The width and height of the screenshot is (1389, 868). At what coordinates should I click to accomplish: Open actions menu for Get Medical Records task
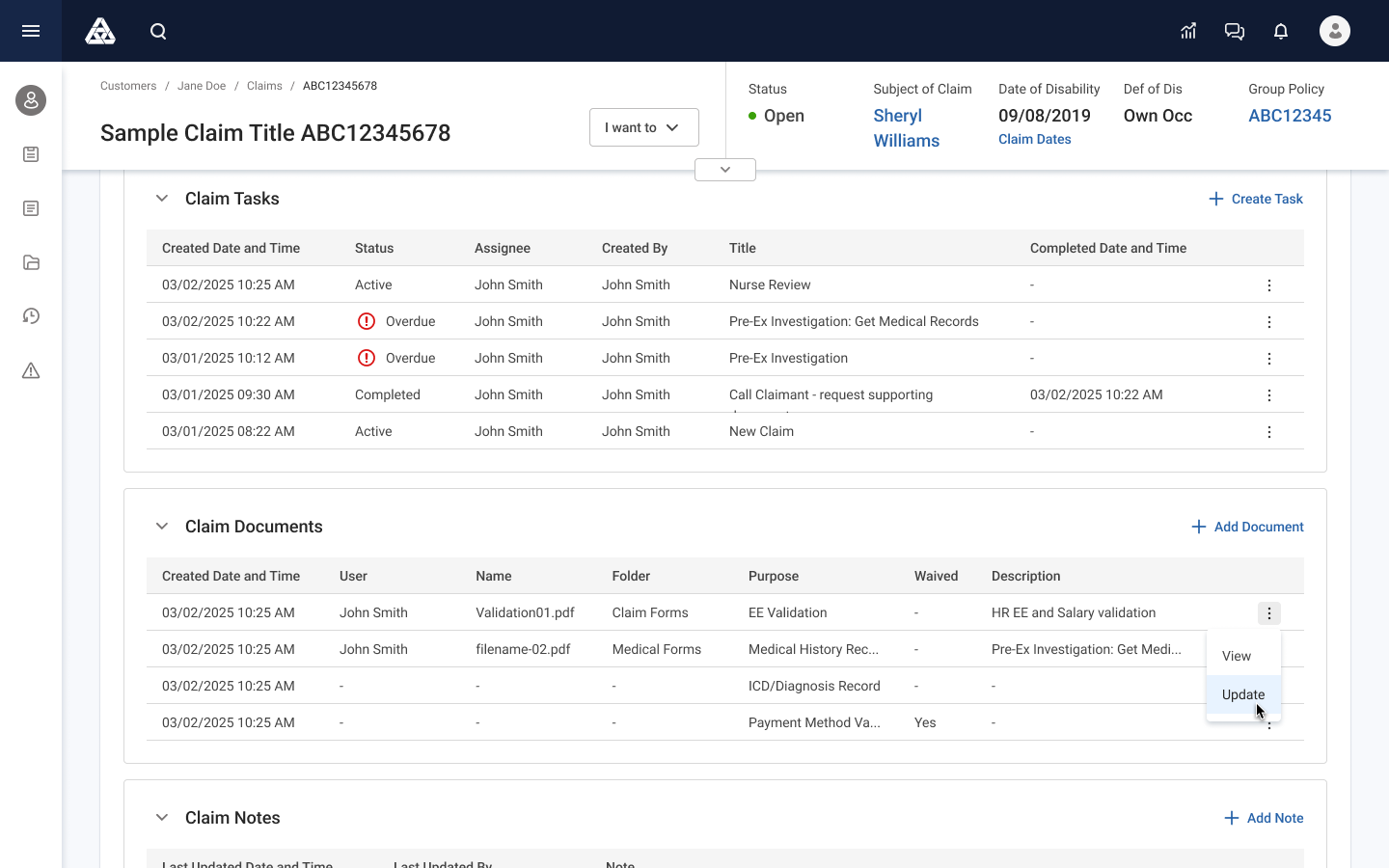1269,322
